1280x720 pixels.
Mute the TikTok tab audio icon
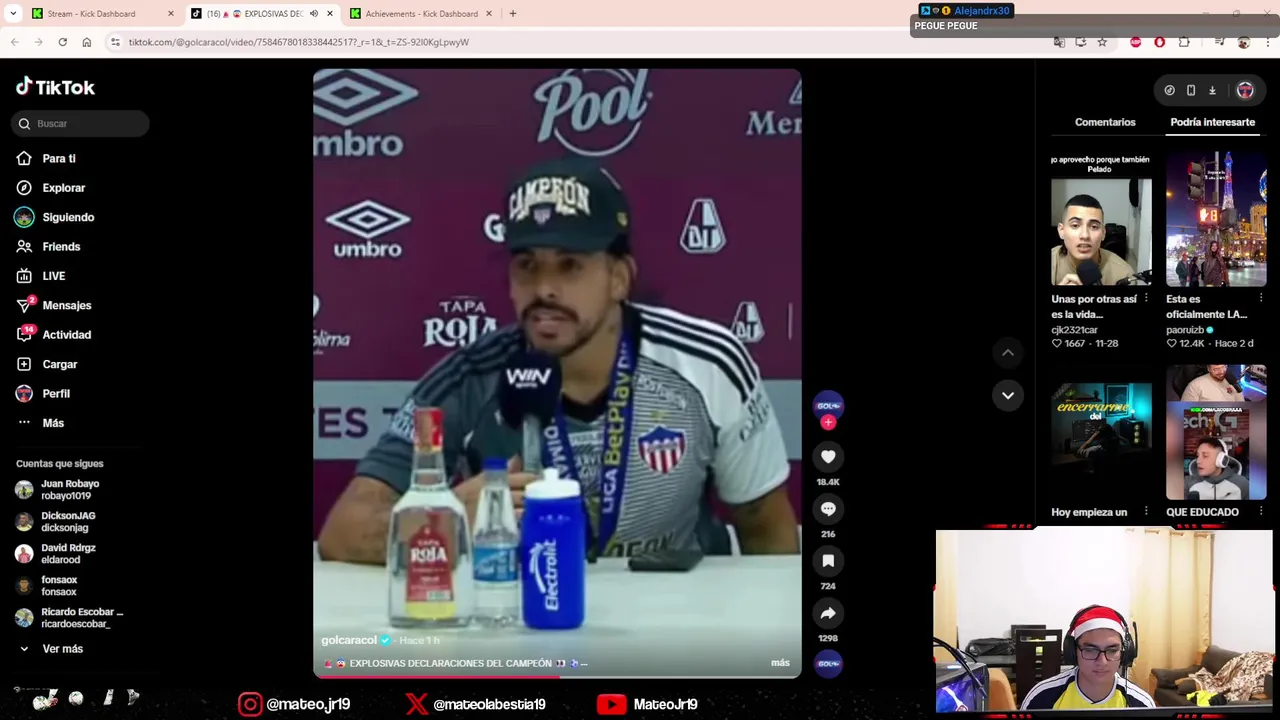[314, 14]
